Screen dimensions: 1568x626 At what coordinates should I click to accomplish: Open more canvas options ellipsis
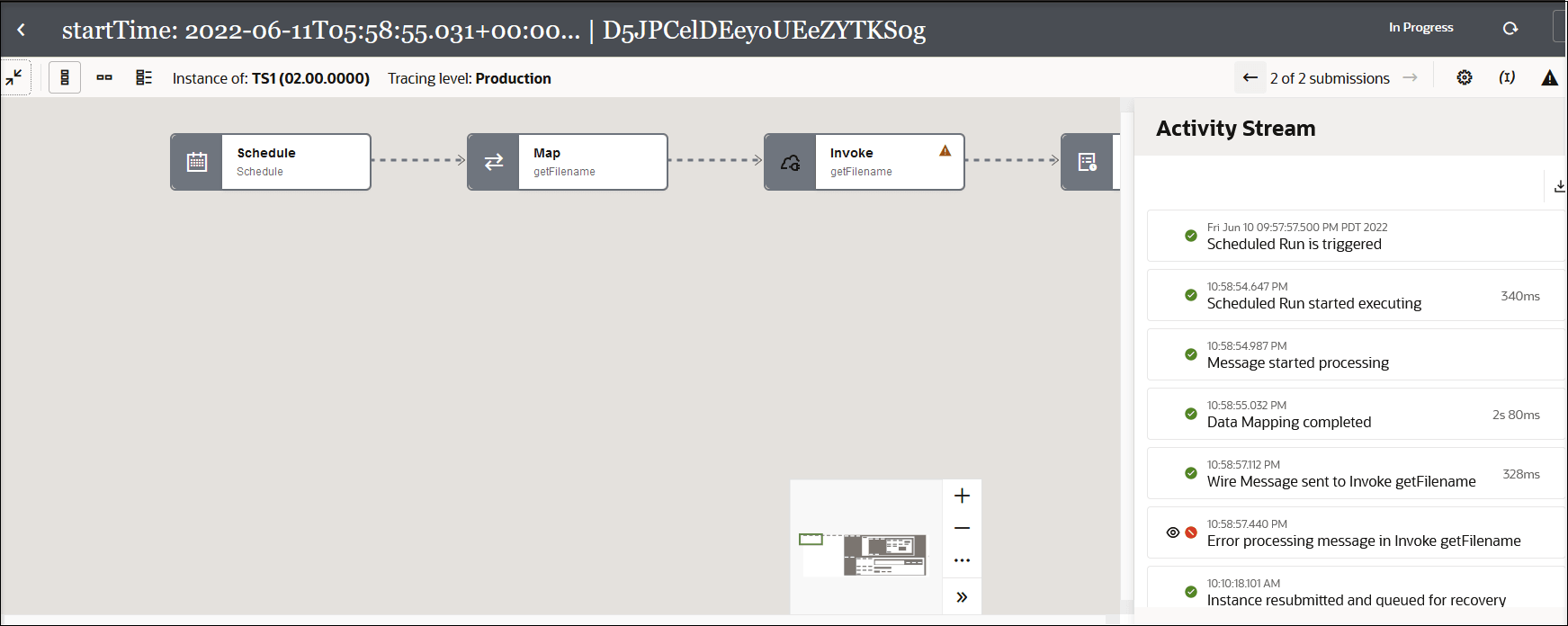(962, 560)
